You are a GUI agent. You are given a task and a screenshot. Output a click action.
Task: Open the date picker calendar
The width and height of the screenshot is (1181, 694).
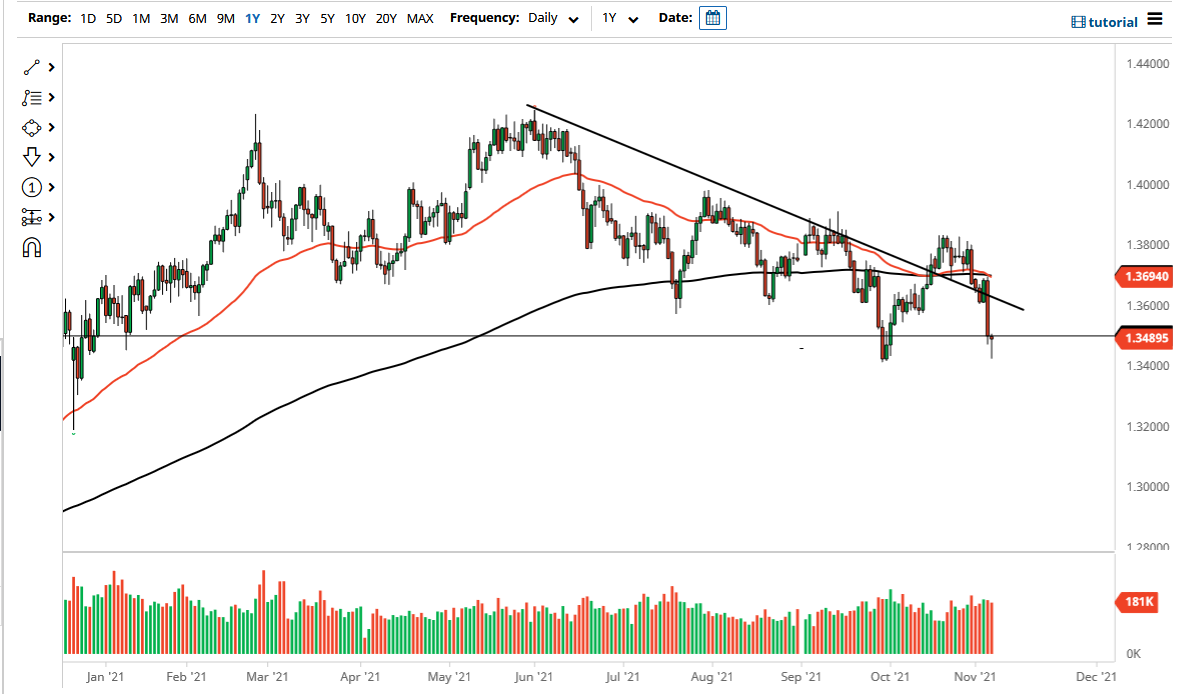tap(712, 17)
